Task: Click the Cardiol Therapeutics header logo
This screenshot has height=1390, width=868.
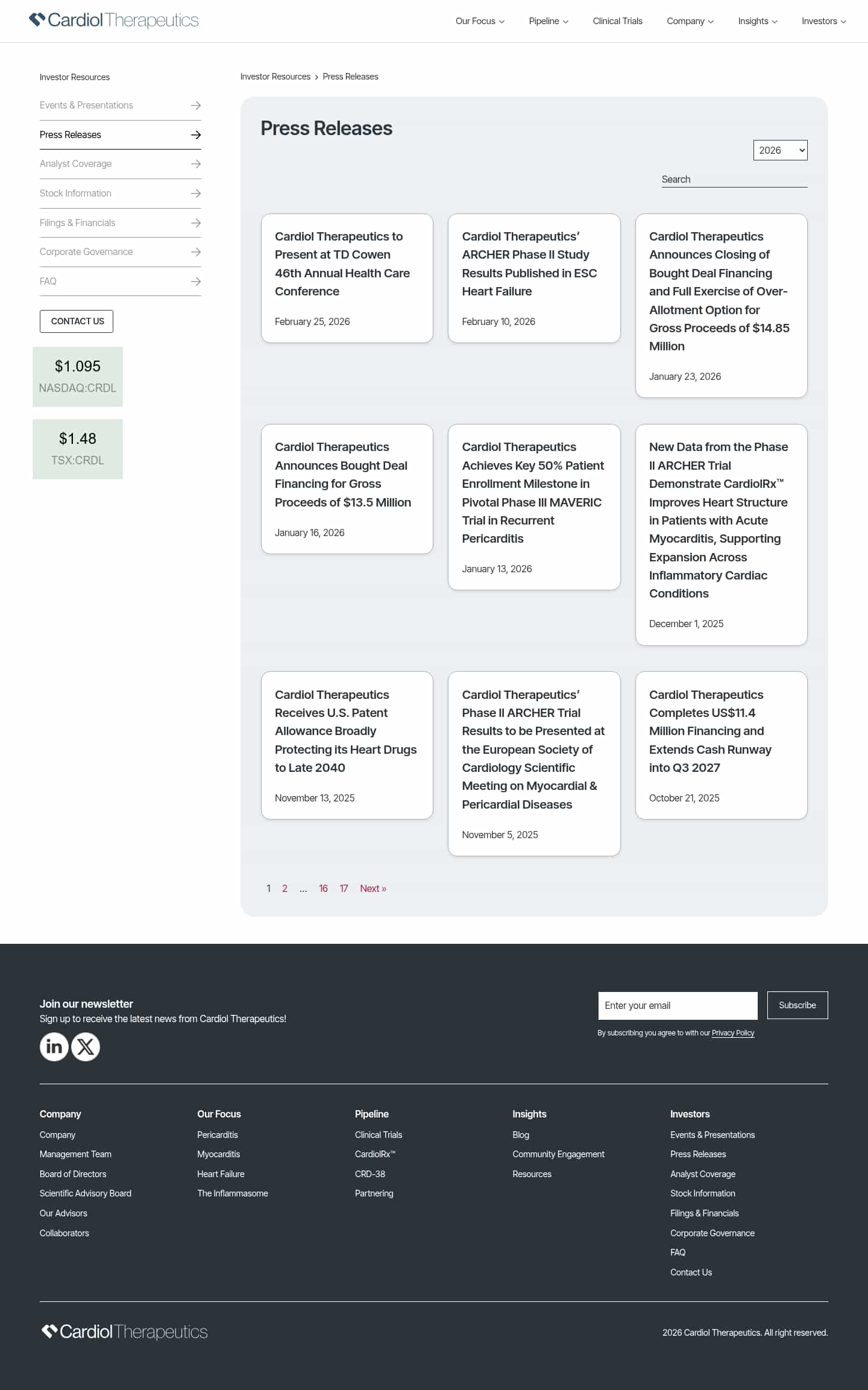Action: 114,21
